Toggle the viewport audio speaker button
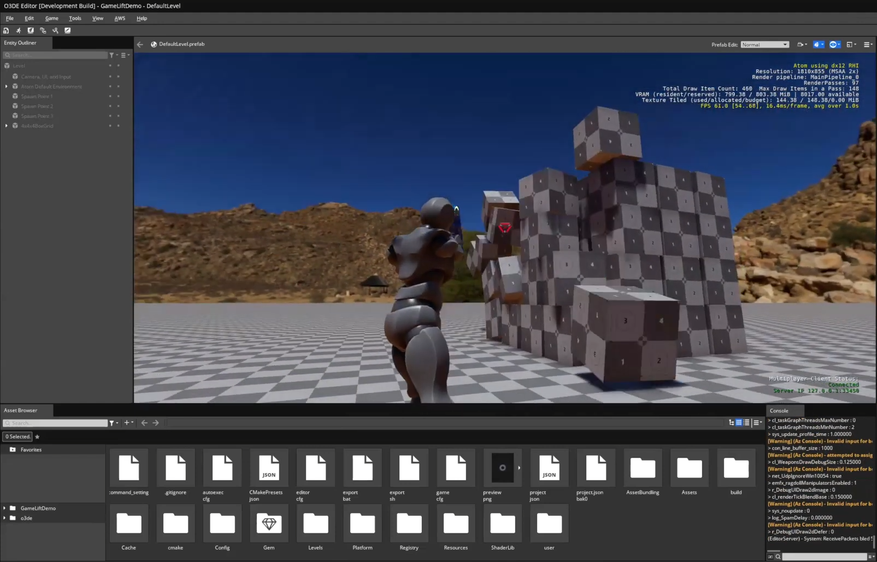Viewport: 877px width, 562px height. pyautogui.click(x=818, y=44)
